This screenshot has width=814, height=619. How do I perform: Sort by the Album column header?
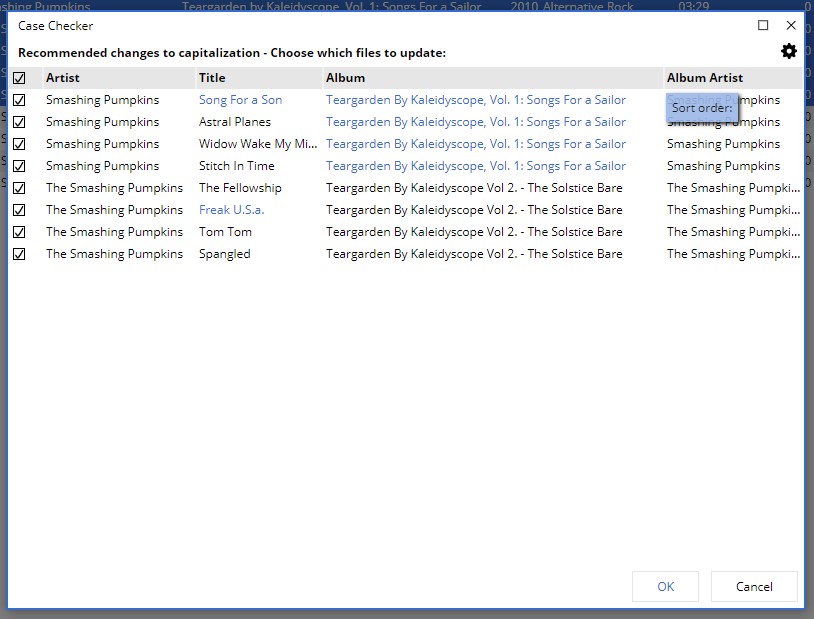(x=493, y=78)
